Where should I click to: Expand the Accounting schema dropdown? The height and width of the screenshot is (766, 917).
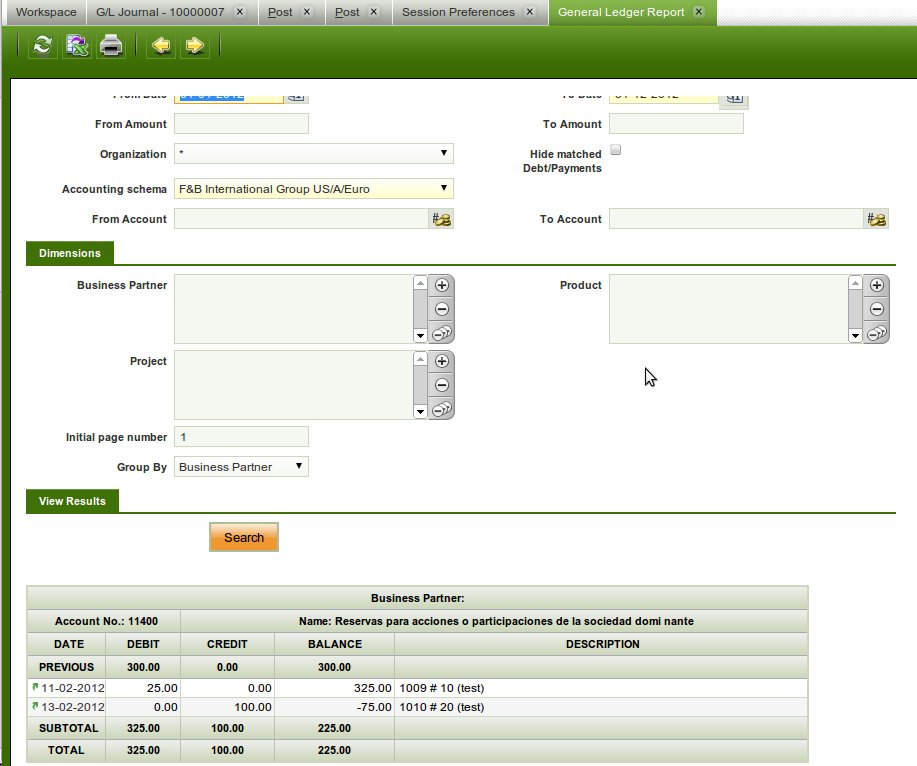(x=313, y=189)
